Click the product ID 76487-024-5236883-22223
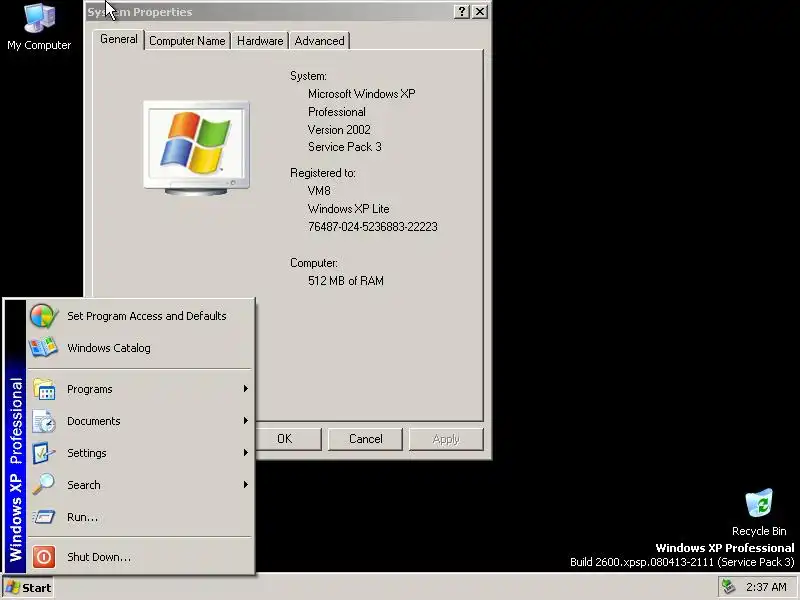The height and width of the screenshot is (600, 800). [x=372, y=227]
